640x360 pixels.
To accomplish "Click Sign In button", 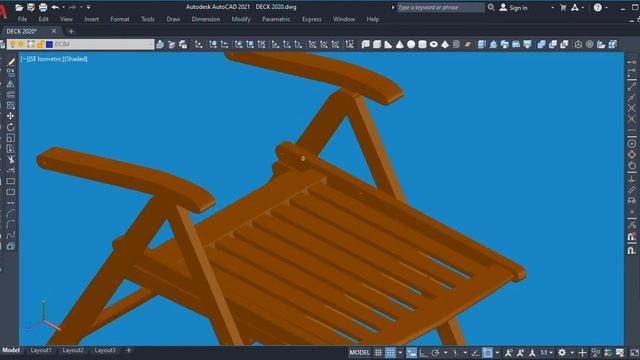I will [513, 7].
